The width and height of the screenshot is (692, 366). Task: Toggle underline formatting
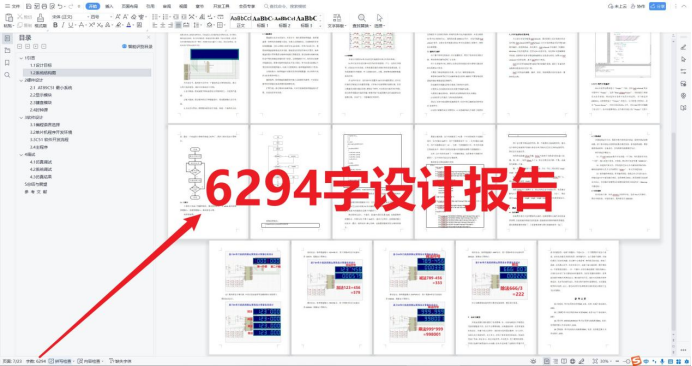tap(70, 25)
